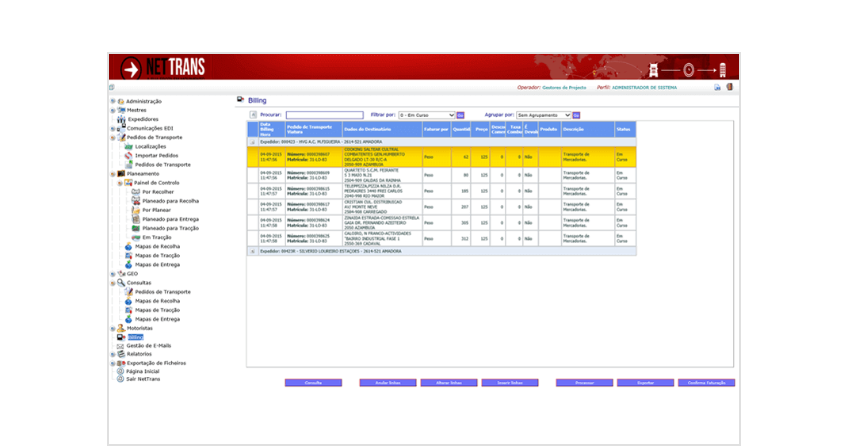Click the Consulta button
The image size is (848, 446).
pyautogui.click(x=313, y=383)
